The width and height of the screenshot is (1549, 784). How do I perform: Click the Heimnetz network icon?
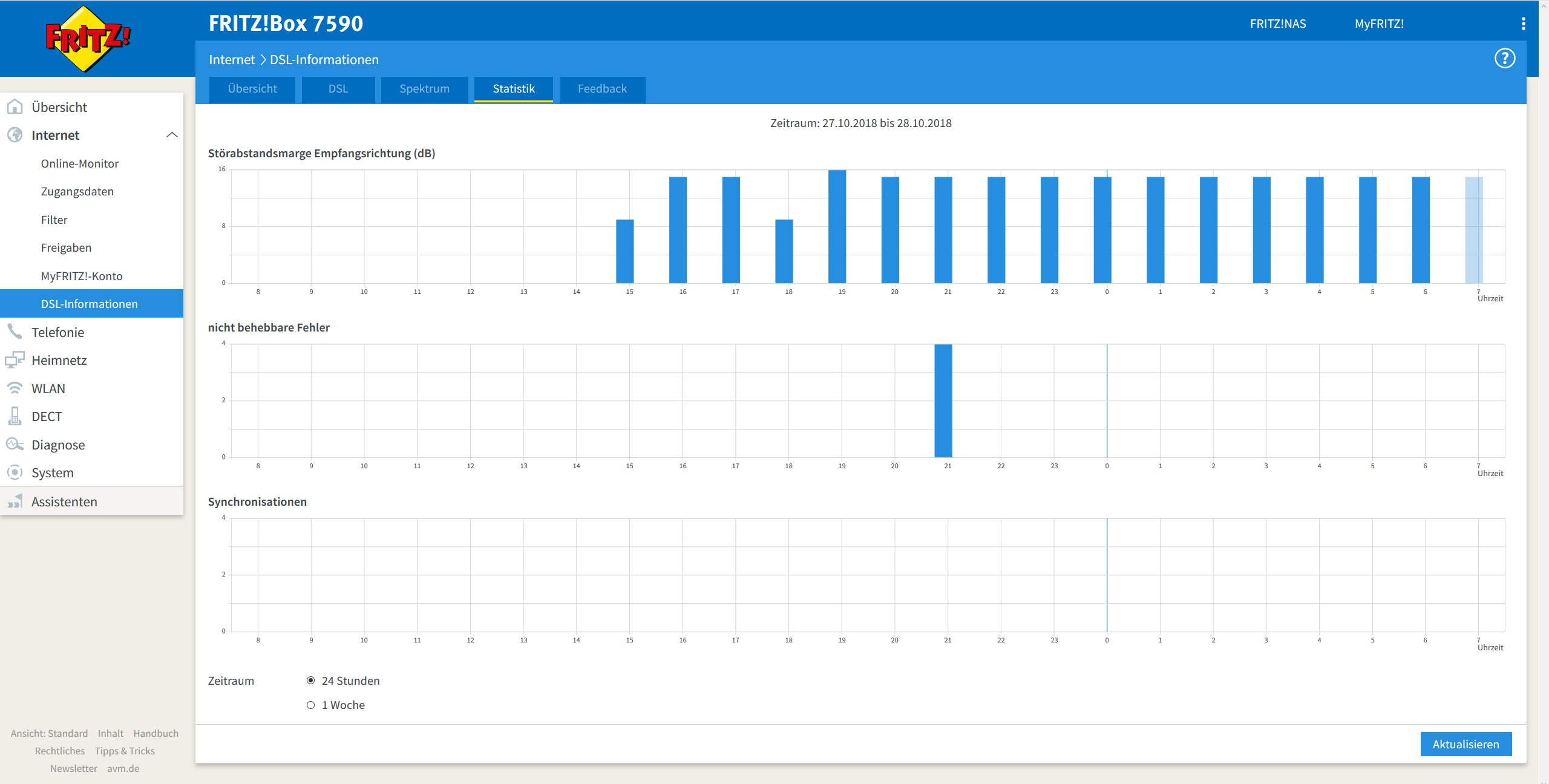[x=15, y=360]
